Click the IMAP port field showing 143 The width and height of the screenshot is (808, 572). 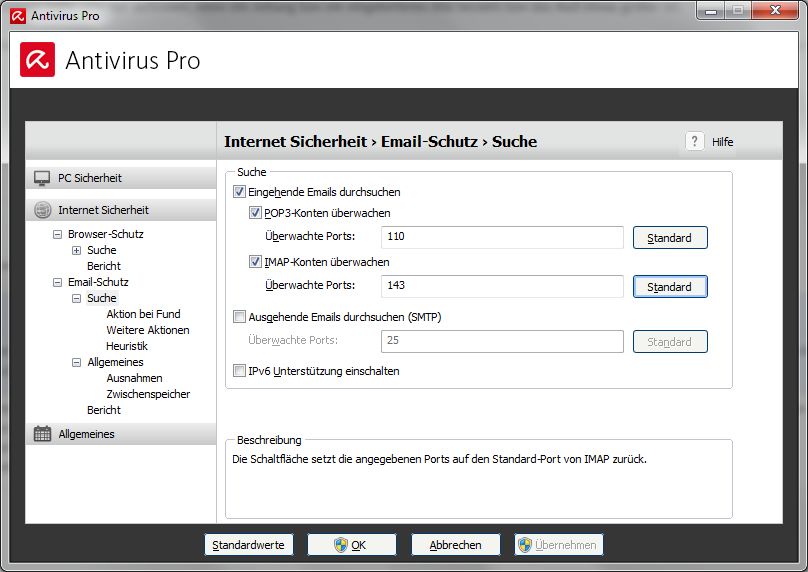(x=502, y=286)
